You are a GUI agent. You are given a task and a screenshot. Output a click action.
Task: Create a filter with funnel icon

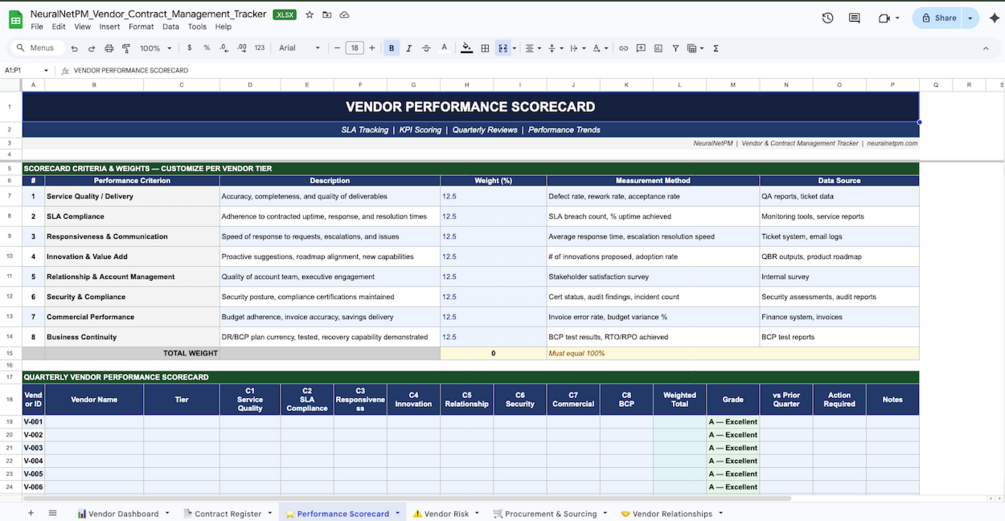(x=676, y=48)
